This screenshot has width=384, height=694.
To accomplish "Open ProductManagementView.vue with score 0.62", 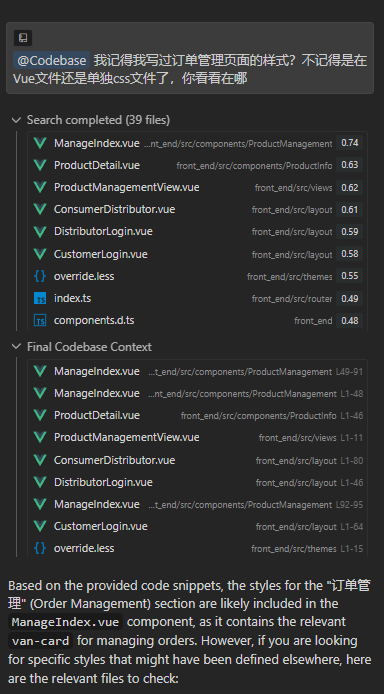I will 197,187.
